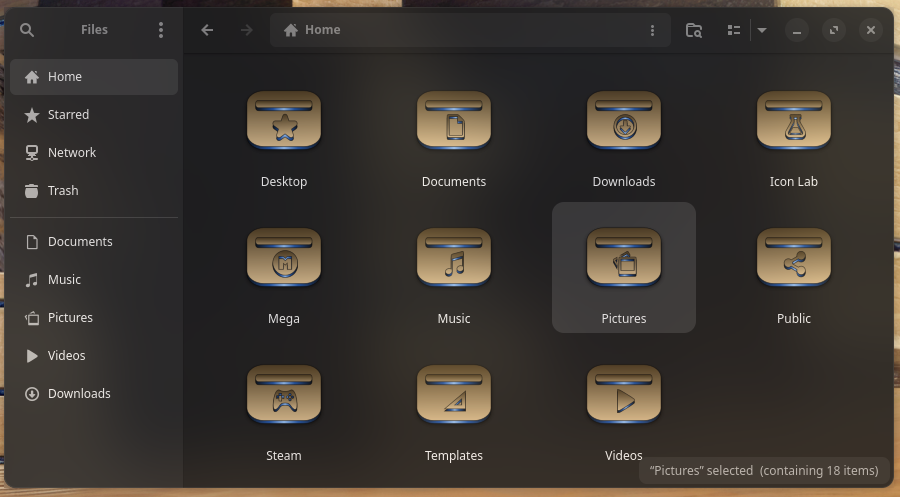Select the Downloads folder in grid
The width and height of the screenshot is (900, 497).
pos(624,122)
